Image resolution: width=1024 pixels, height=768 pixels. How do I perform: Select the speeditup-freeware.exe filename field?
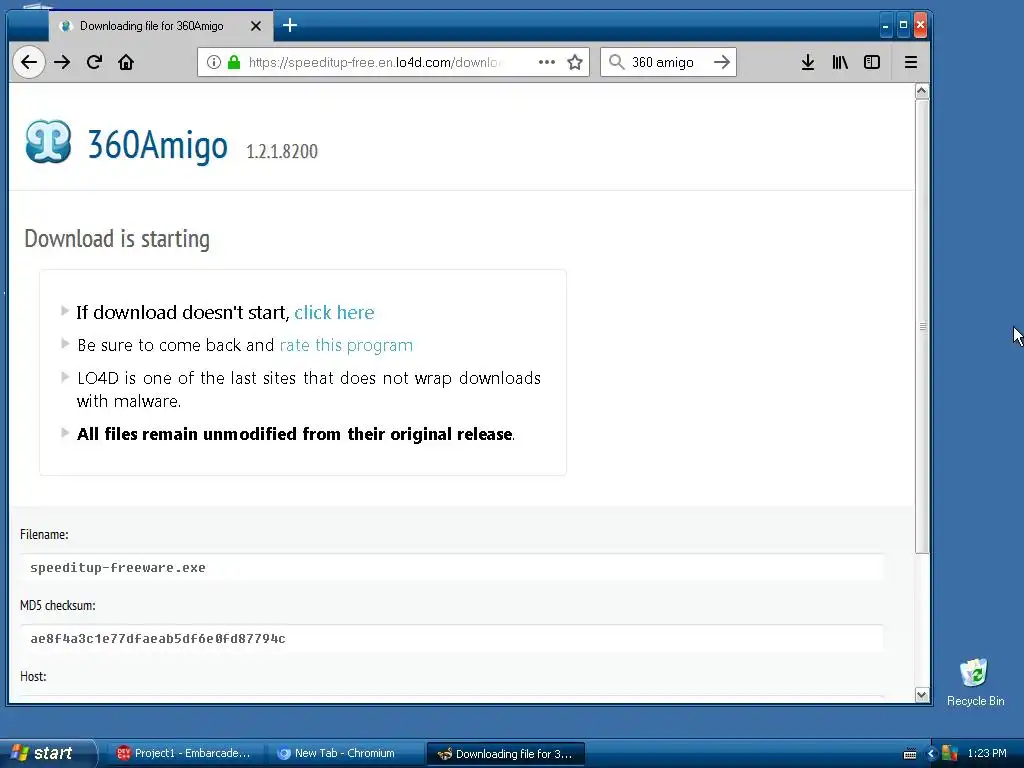pos(451,568)
